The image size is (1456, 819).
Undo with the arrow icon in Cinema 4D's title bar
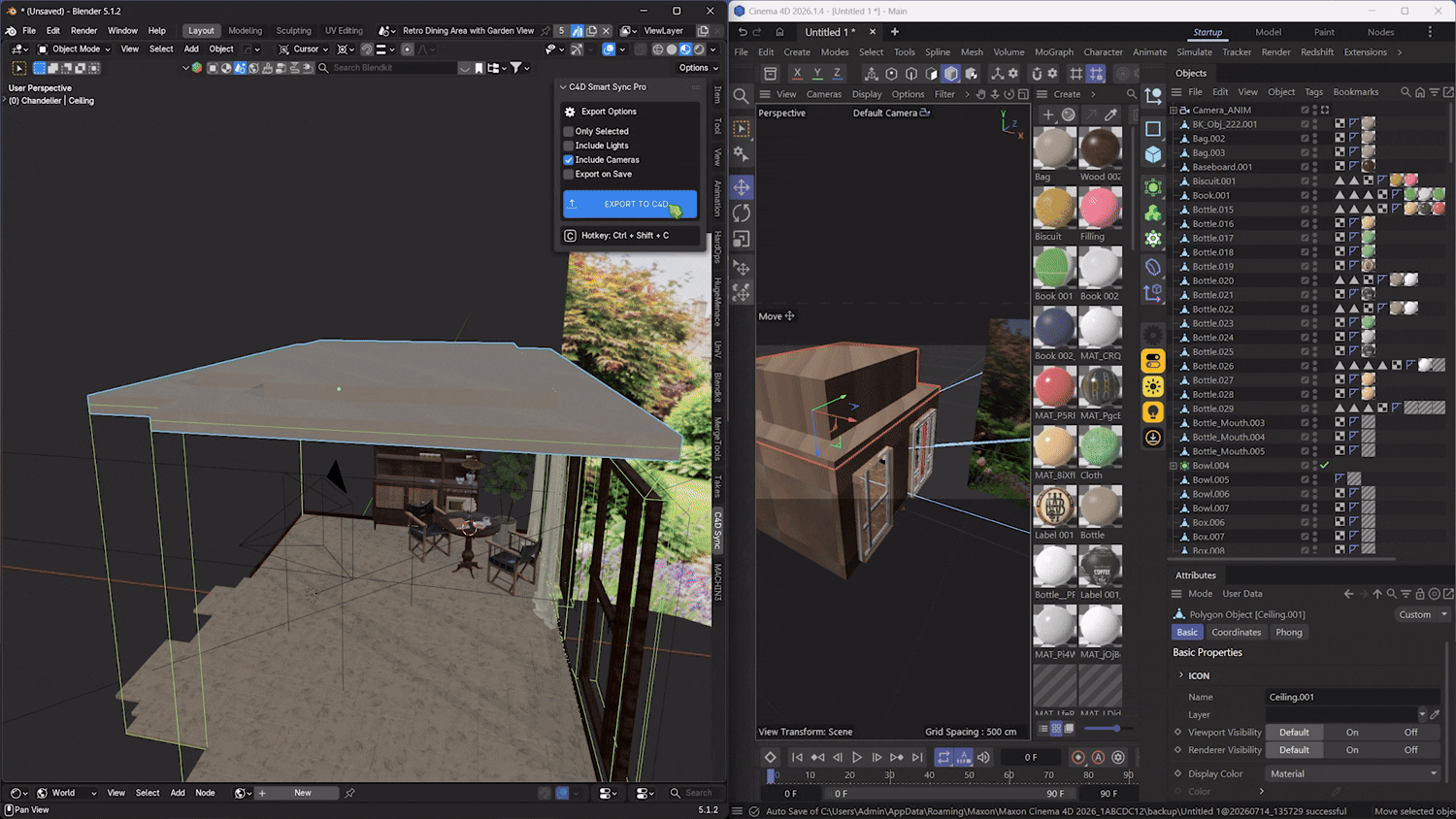[743, 32]
